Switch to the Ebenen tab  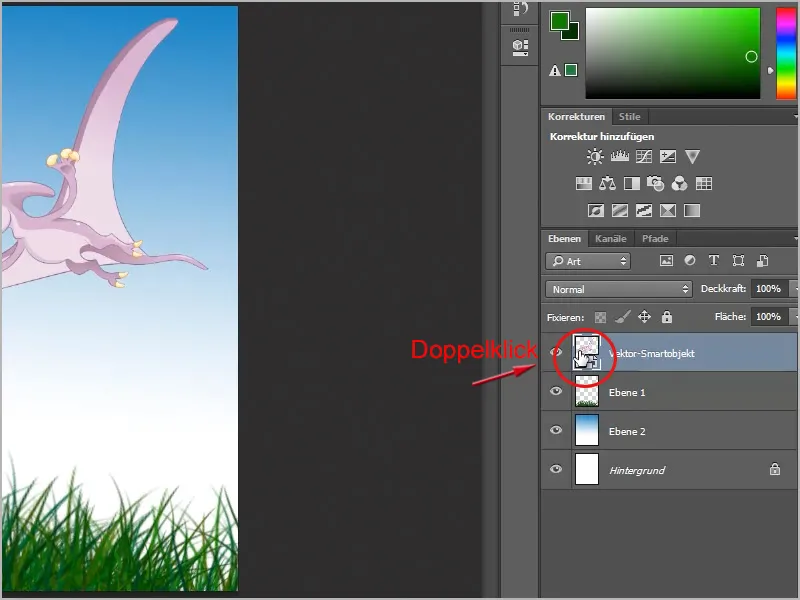564,239
